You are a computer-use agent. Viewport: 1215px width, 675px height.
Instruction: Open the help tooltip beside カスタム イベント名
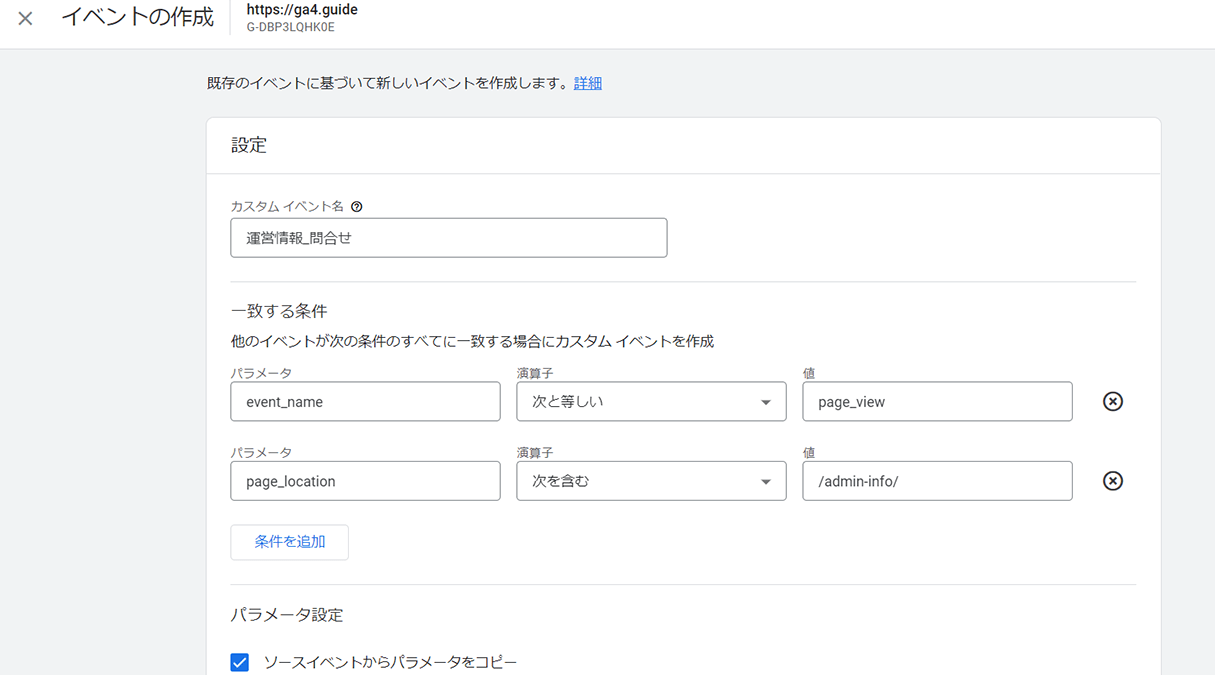coord(357,206)
